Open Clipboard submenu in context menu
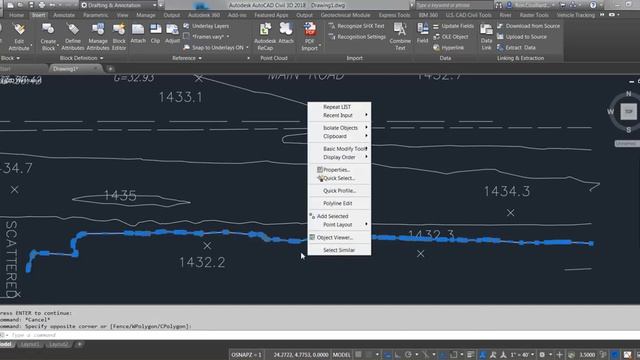 [339, 136]
